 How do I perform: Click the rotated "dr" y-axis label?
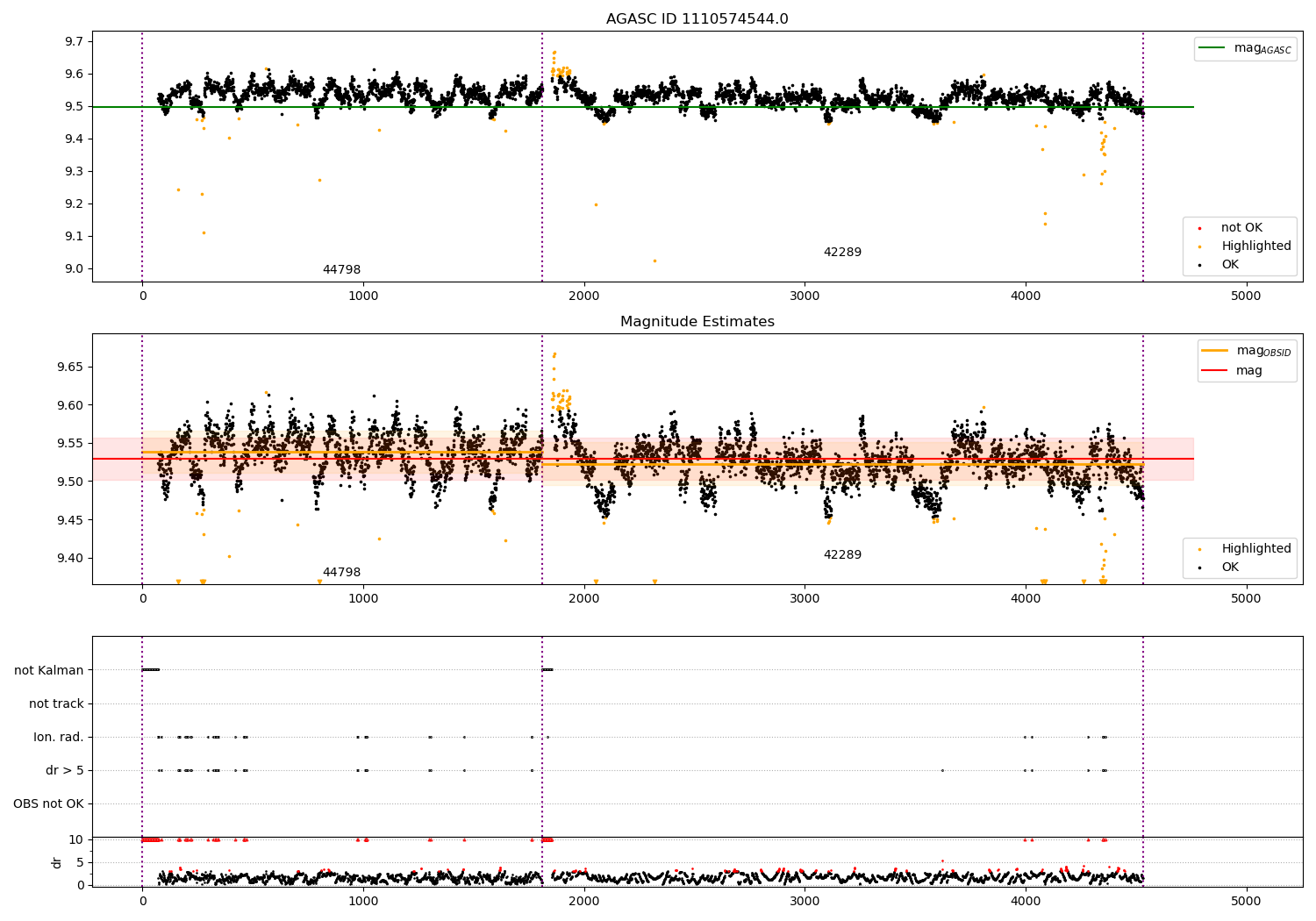[57, 862]
